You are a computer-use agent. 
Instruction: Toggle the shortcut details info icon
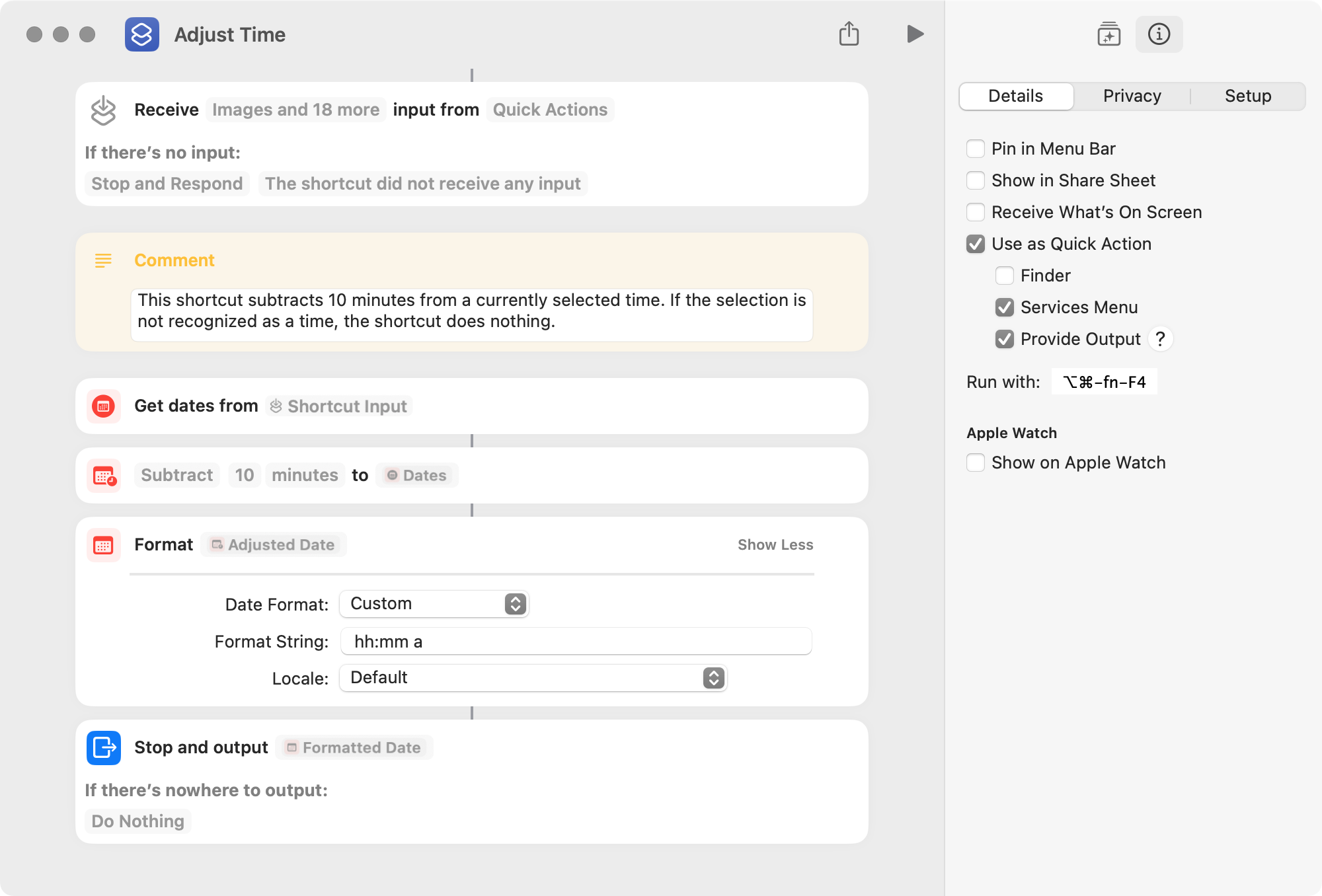click(x=1159, y=34)
